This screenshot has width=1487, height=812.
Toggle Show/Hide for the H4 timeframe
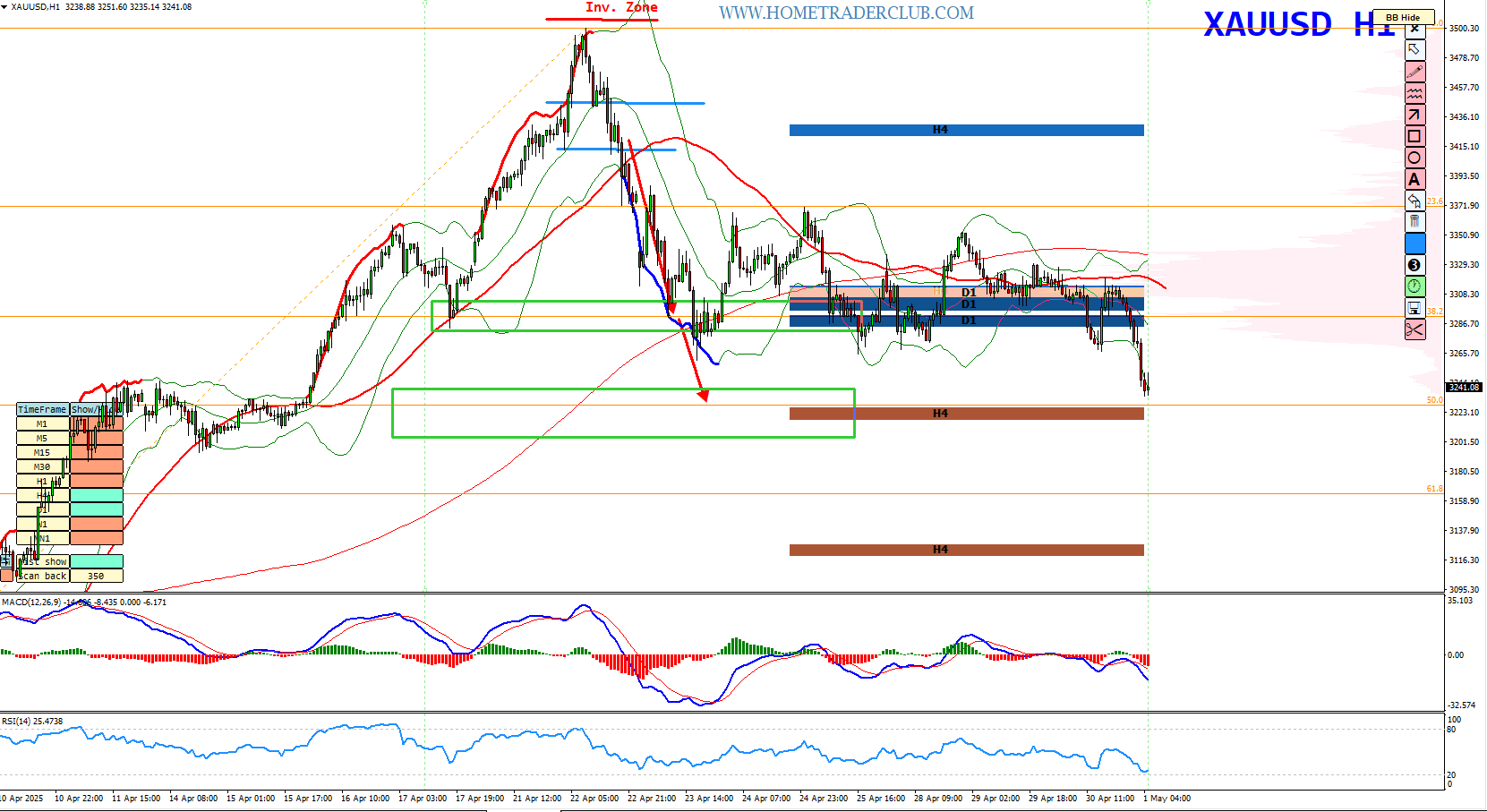click(x=97, y=496)
